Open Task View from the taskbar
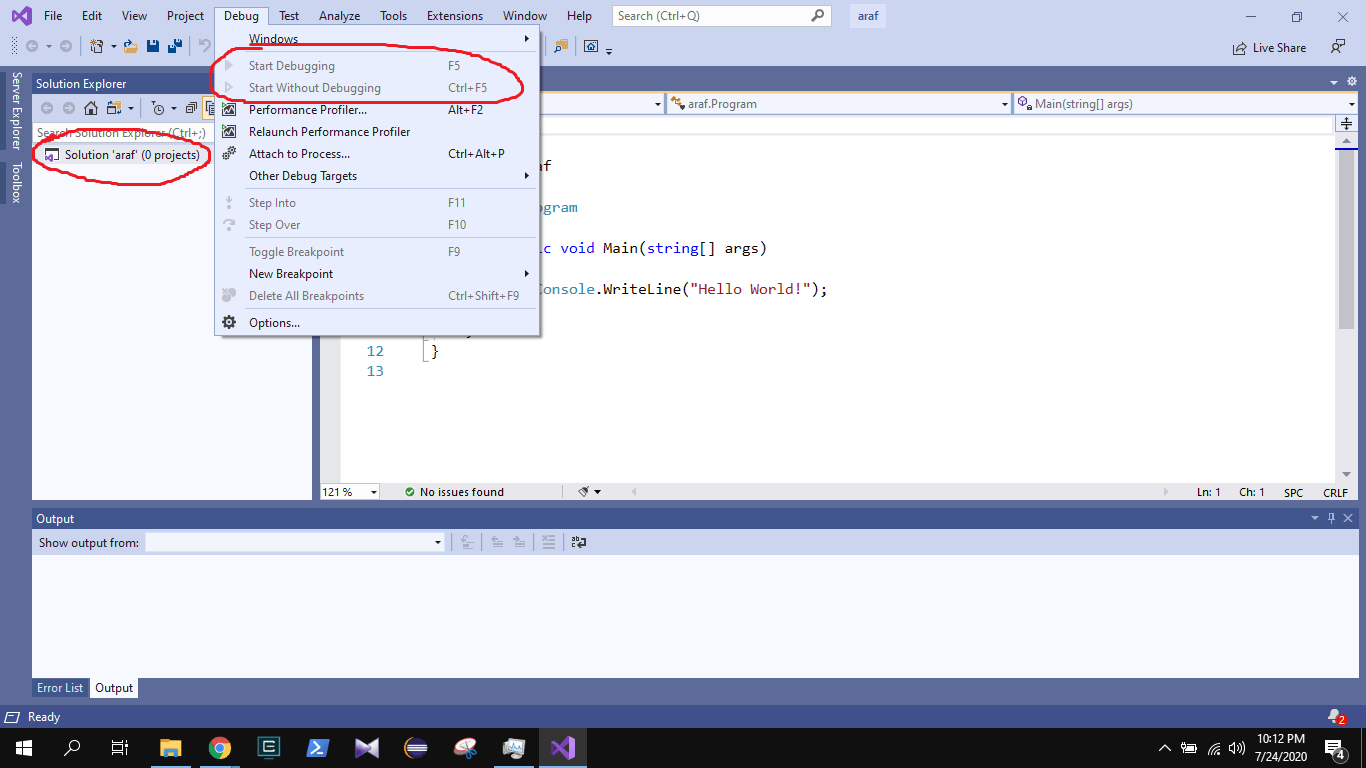 tap(119, 747)
